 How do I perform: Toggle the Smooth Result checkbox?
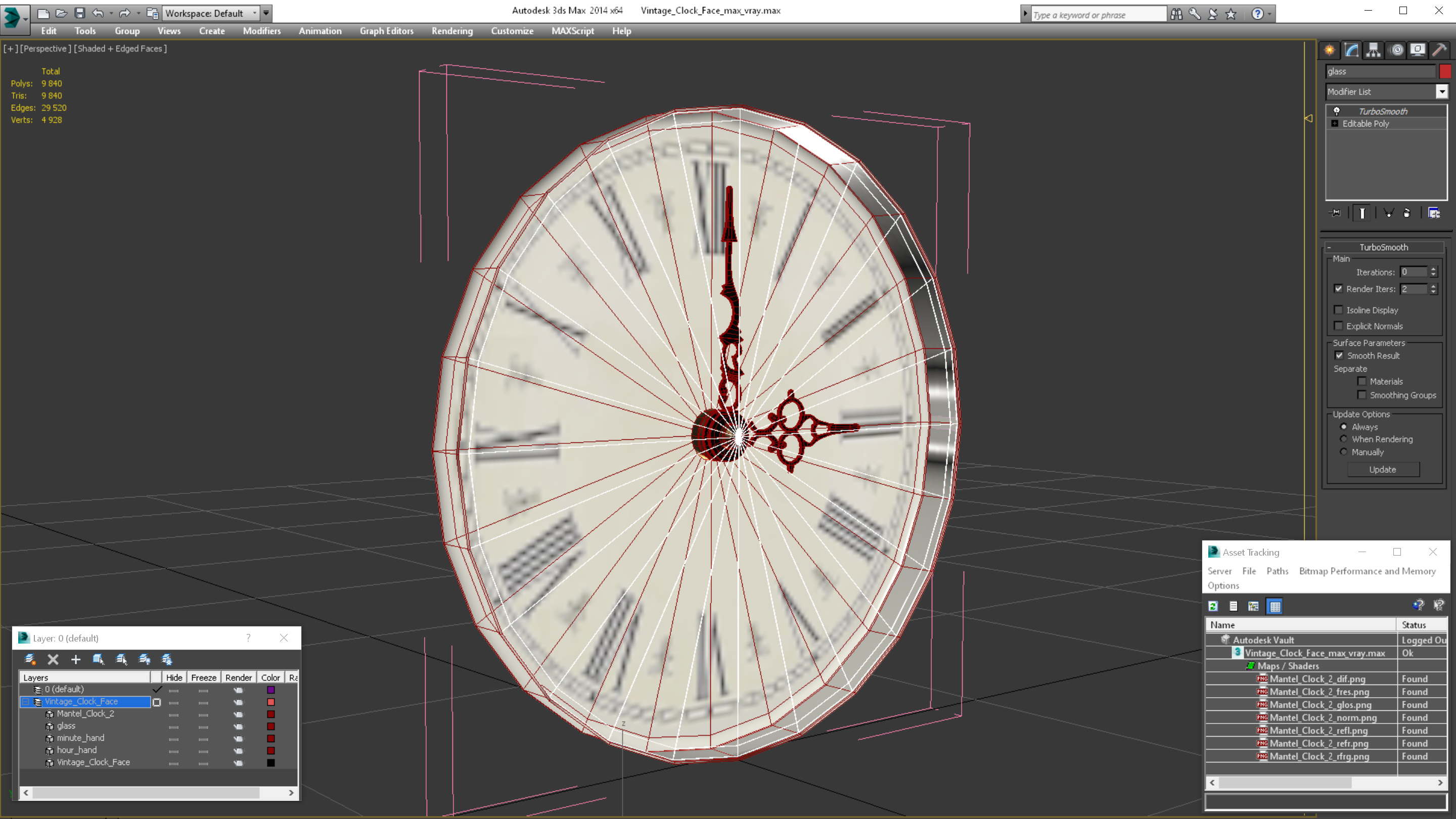click(1339, 355)
